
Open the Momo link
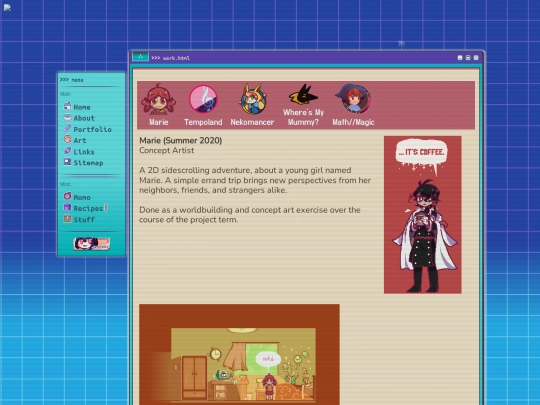[82, 197]
